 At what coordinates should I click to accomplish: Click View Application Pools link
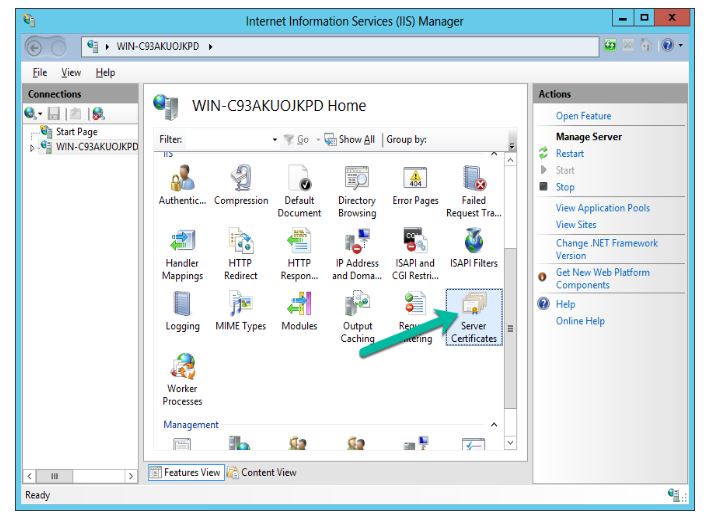(x=602, y=208)
